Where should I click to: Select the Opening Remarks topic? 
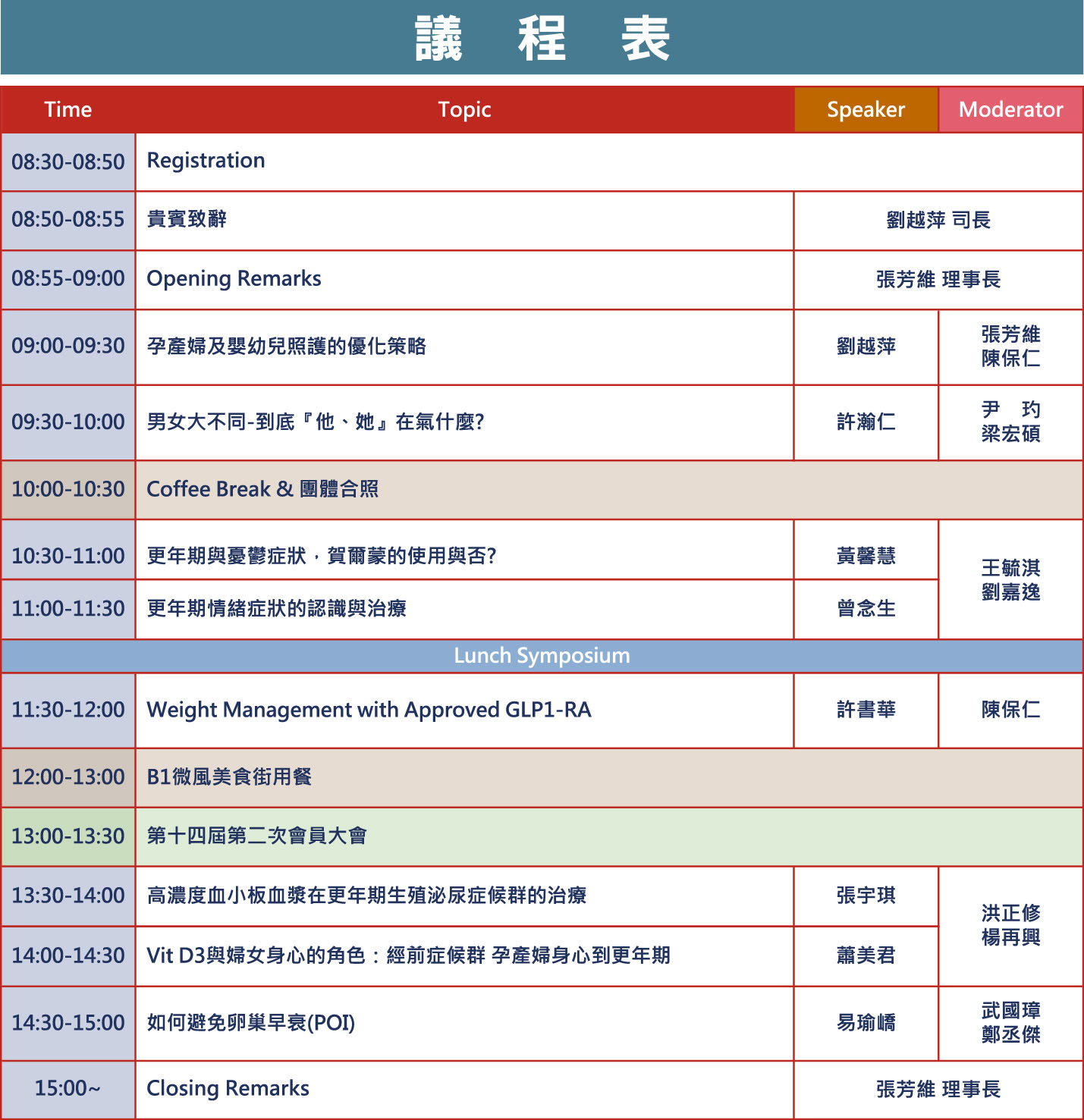click(x=234, y=279)
